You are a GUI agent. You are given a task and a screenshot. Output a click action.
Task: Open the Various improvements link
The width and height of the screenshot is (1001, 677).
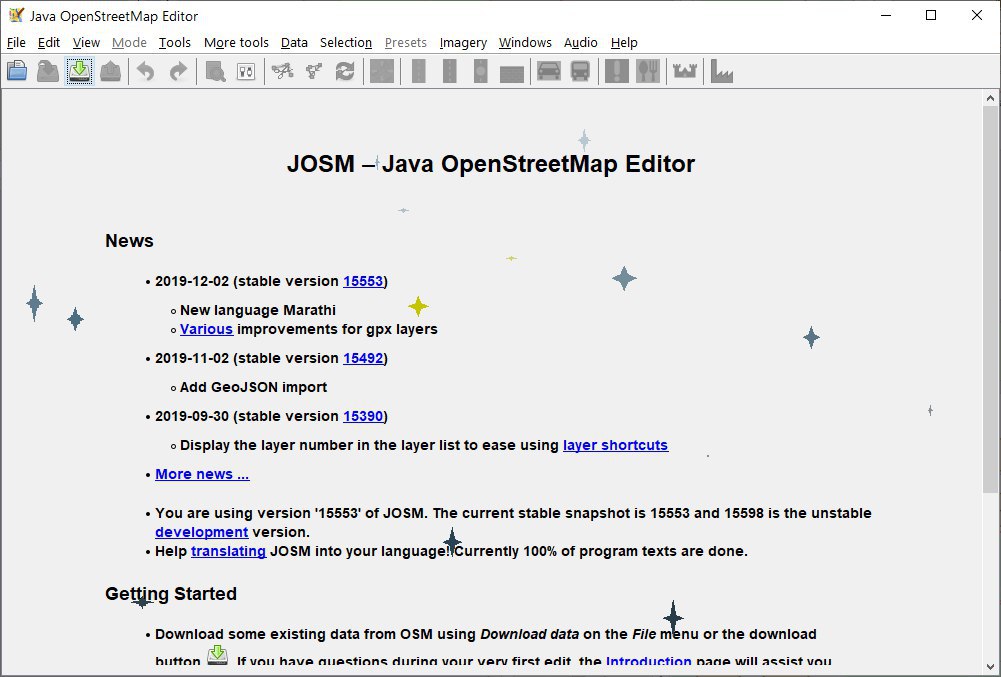coord(206,330)
